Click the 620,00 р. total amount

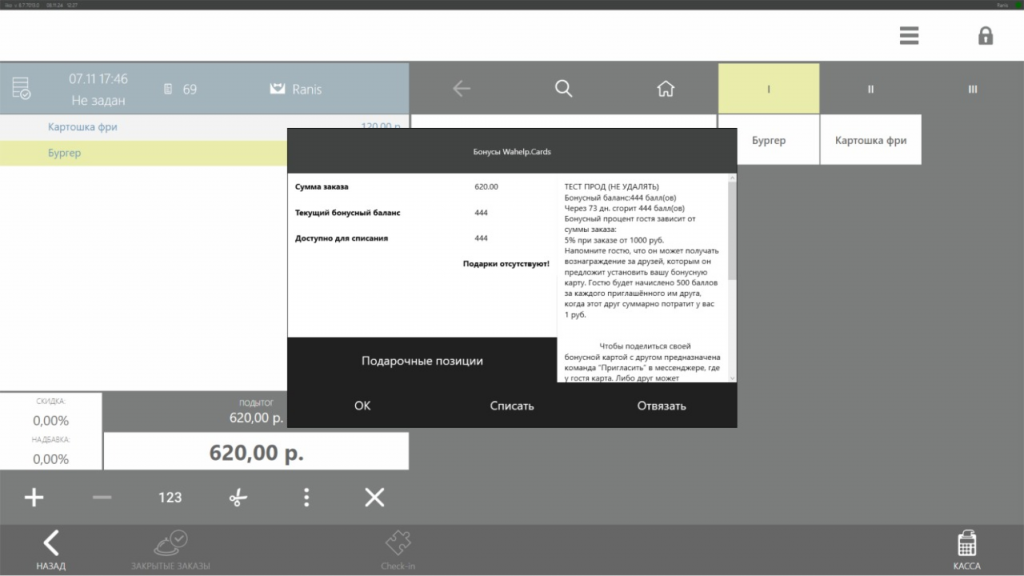256,452
